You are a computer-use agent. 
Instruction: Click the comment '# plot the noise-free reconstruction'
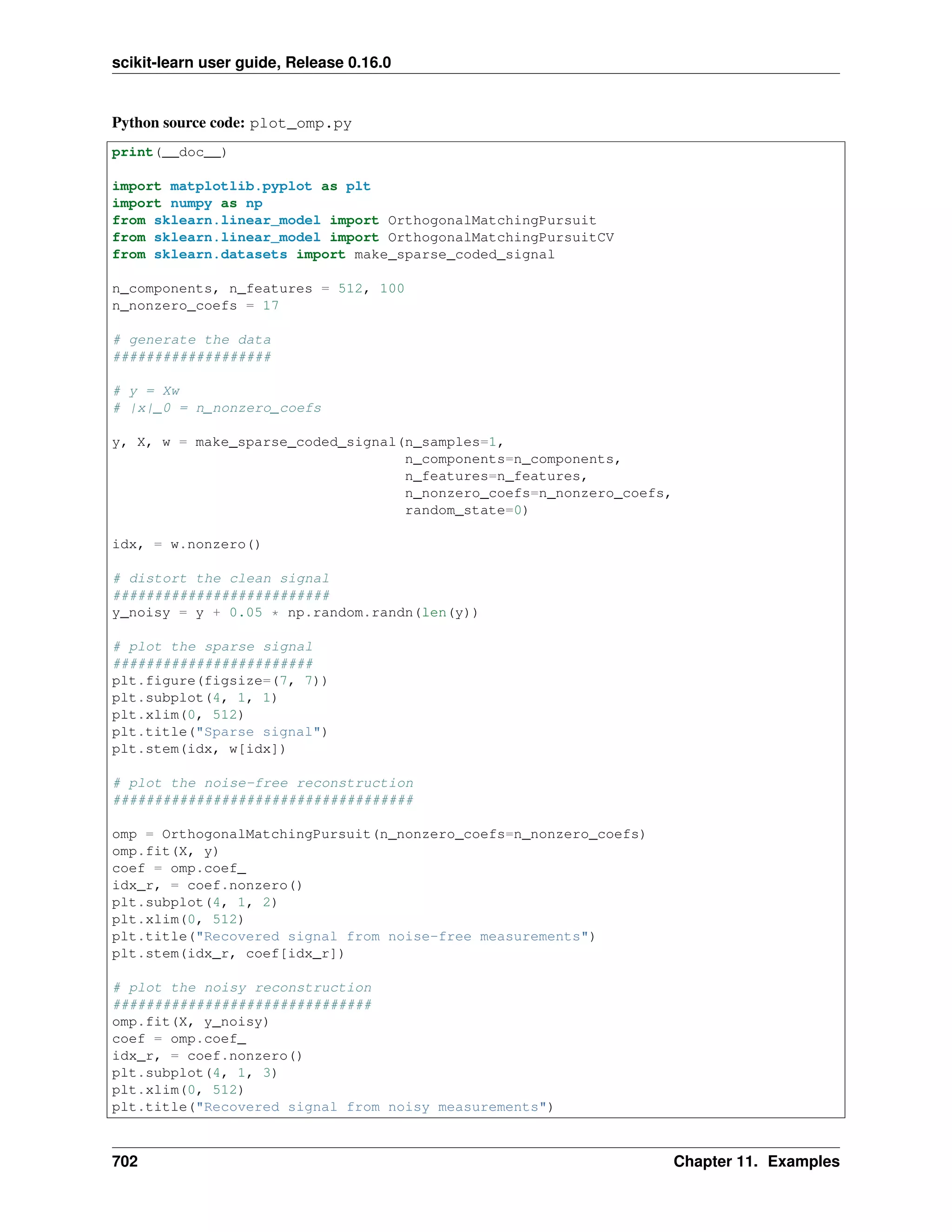[x=263, y=783]
